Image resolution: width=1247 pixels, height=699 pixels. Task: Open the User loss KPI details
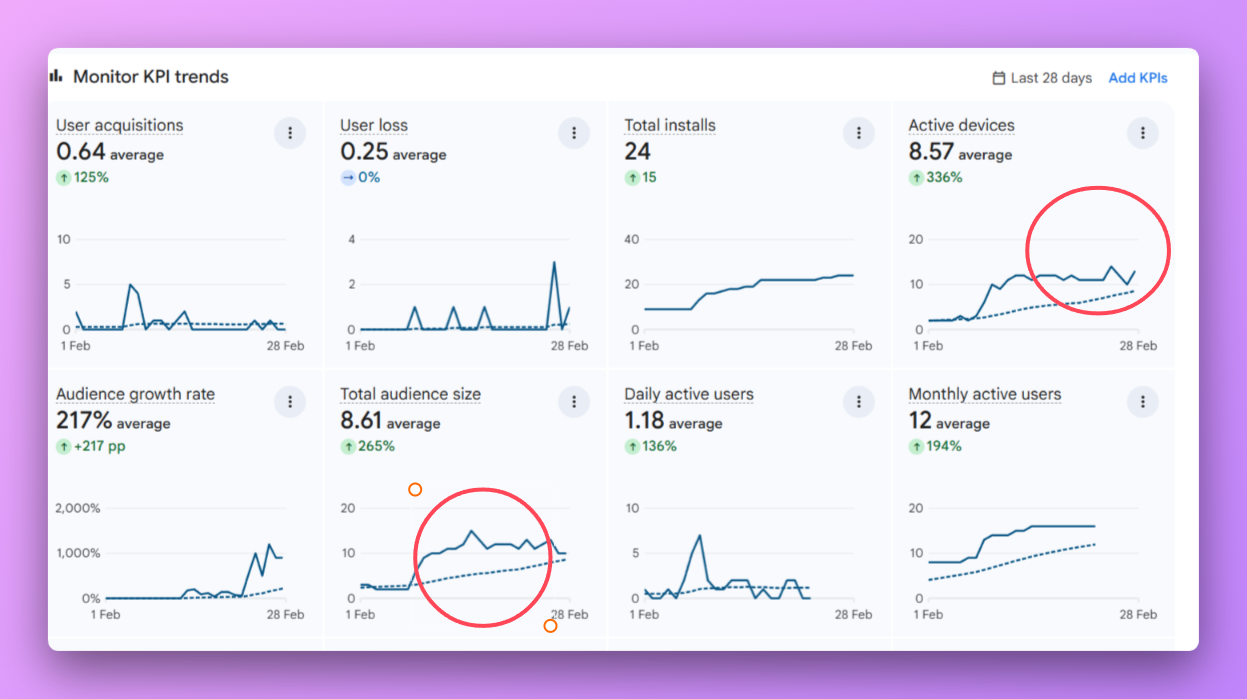374,125
